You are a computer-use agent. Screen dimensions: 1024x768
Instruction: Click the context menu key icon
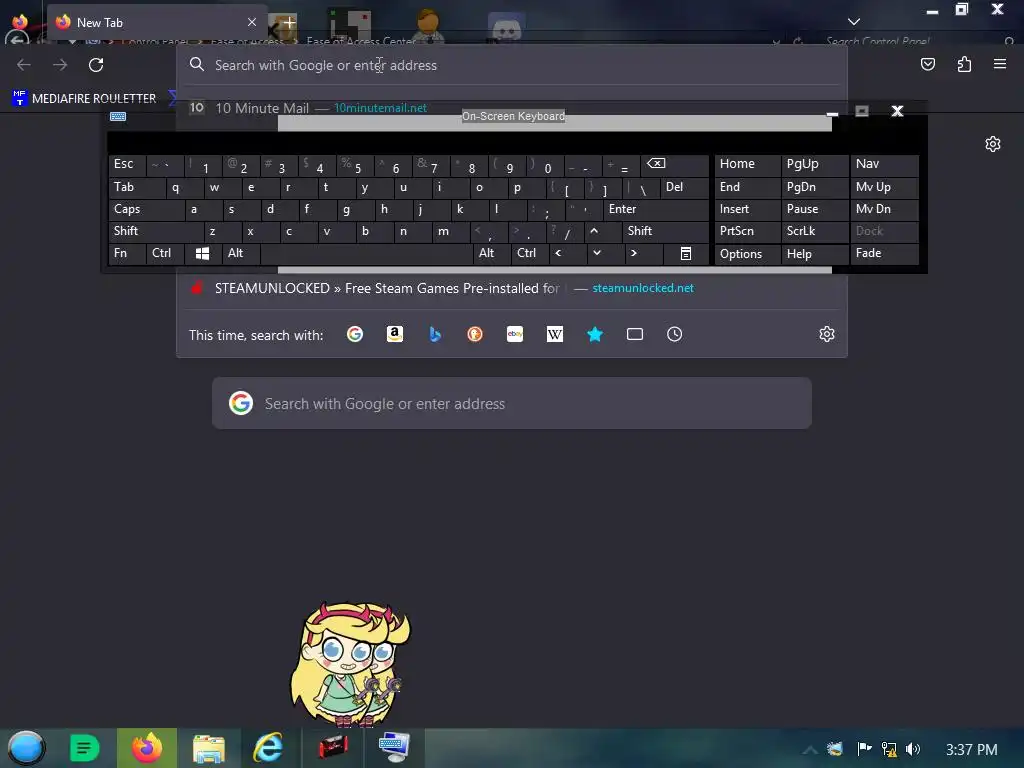click(686, 253)
